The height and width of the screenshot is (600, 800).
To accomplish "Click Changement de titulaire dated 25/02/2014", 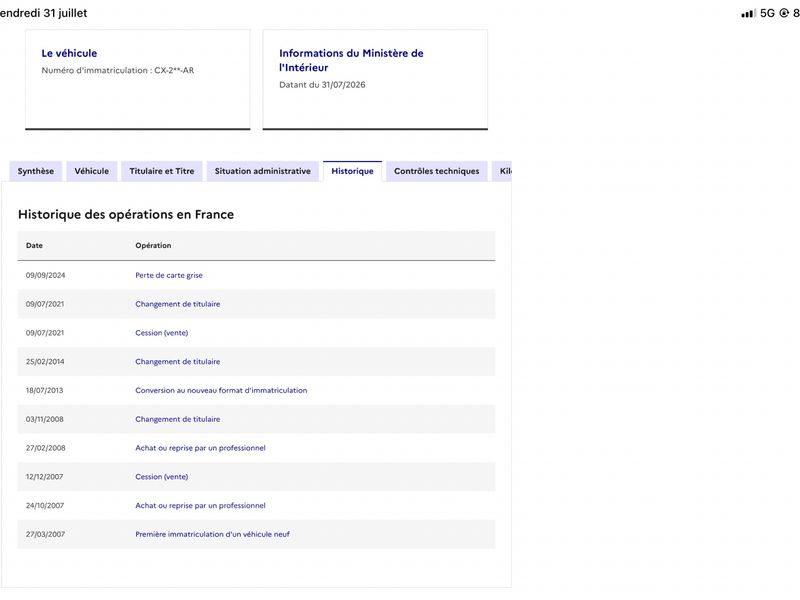I will (x=178, y=361).
